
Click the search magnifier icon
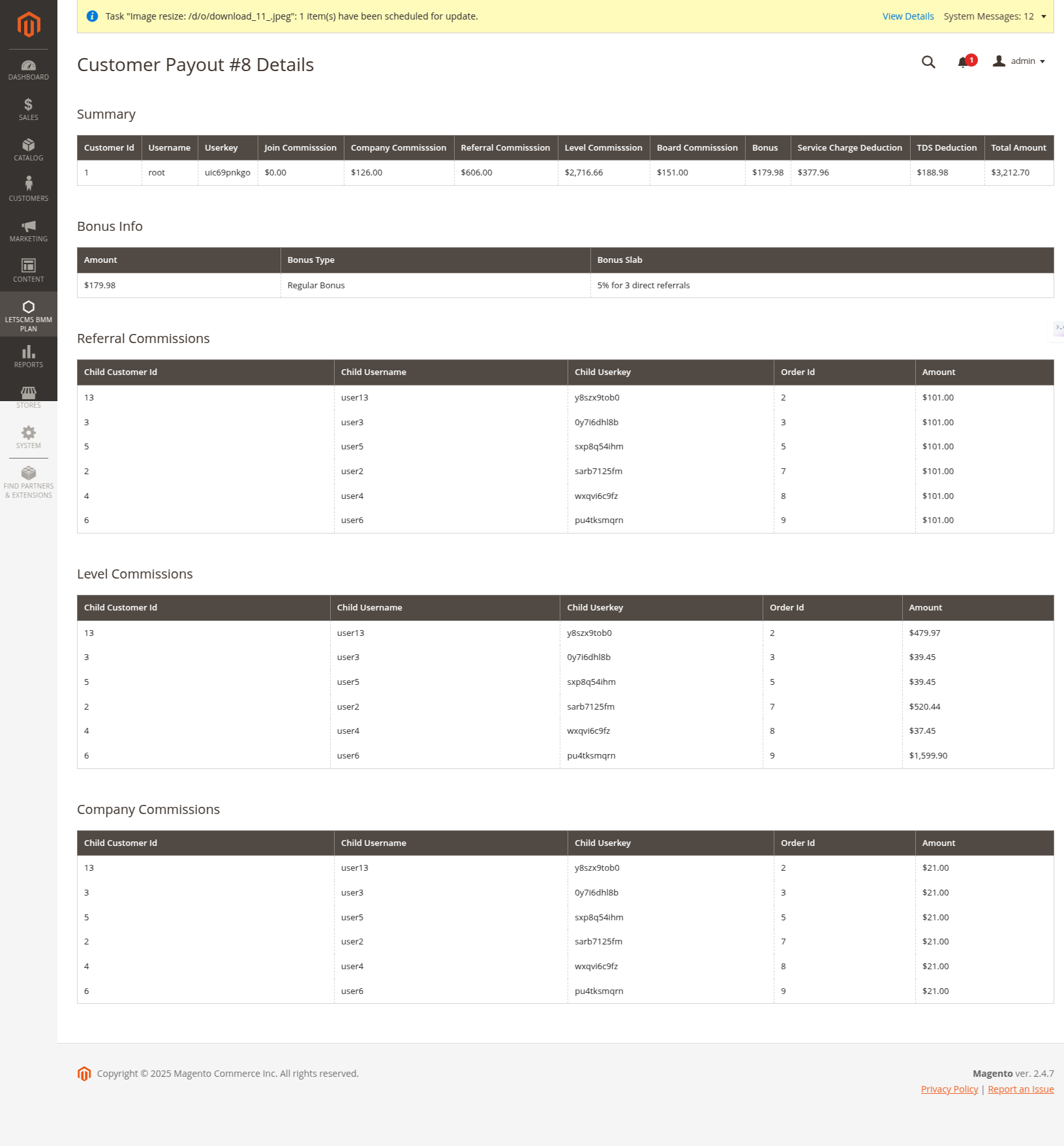928,62
